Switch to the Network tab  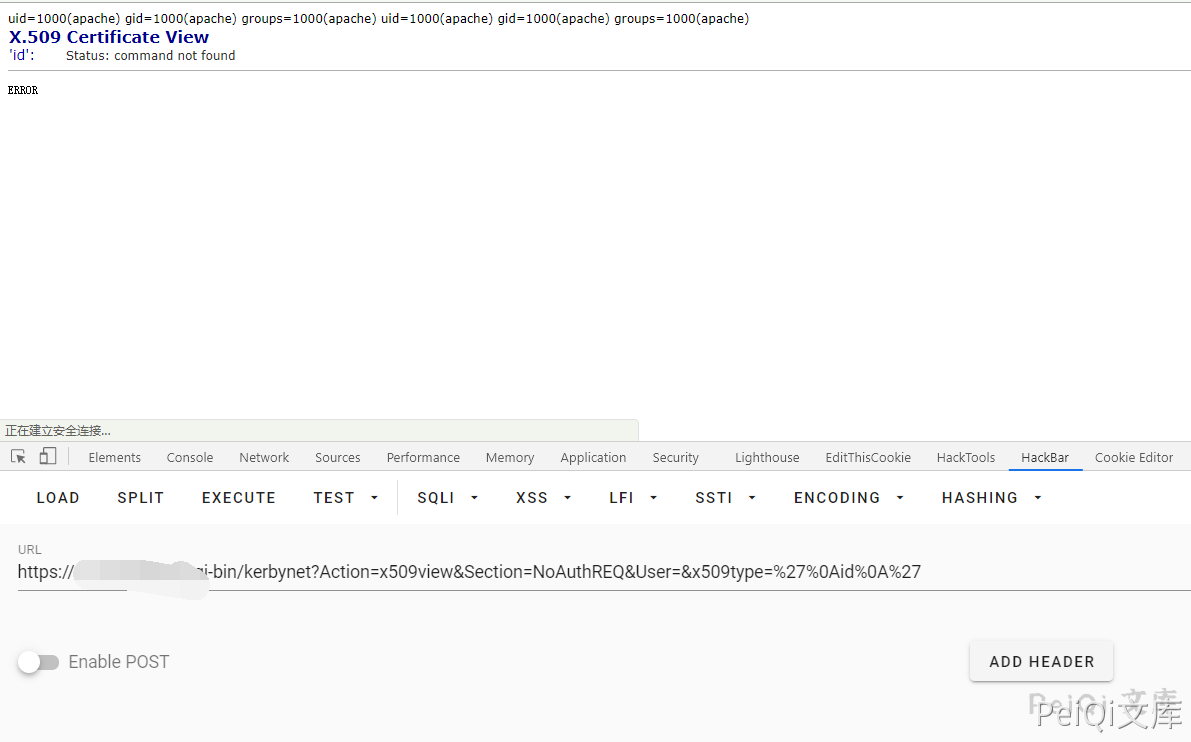coord(264,458)
